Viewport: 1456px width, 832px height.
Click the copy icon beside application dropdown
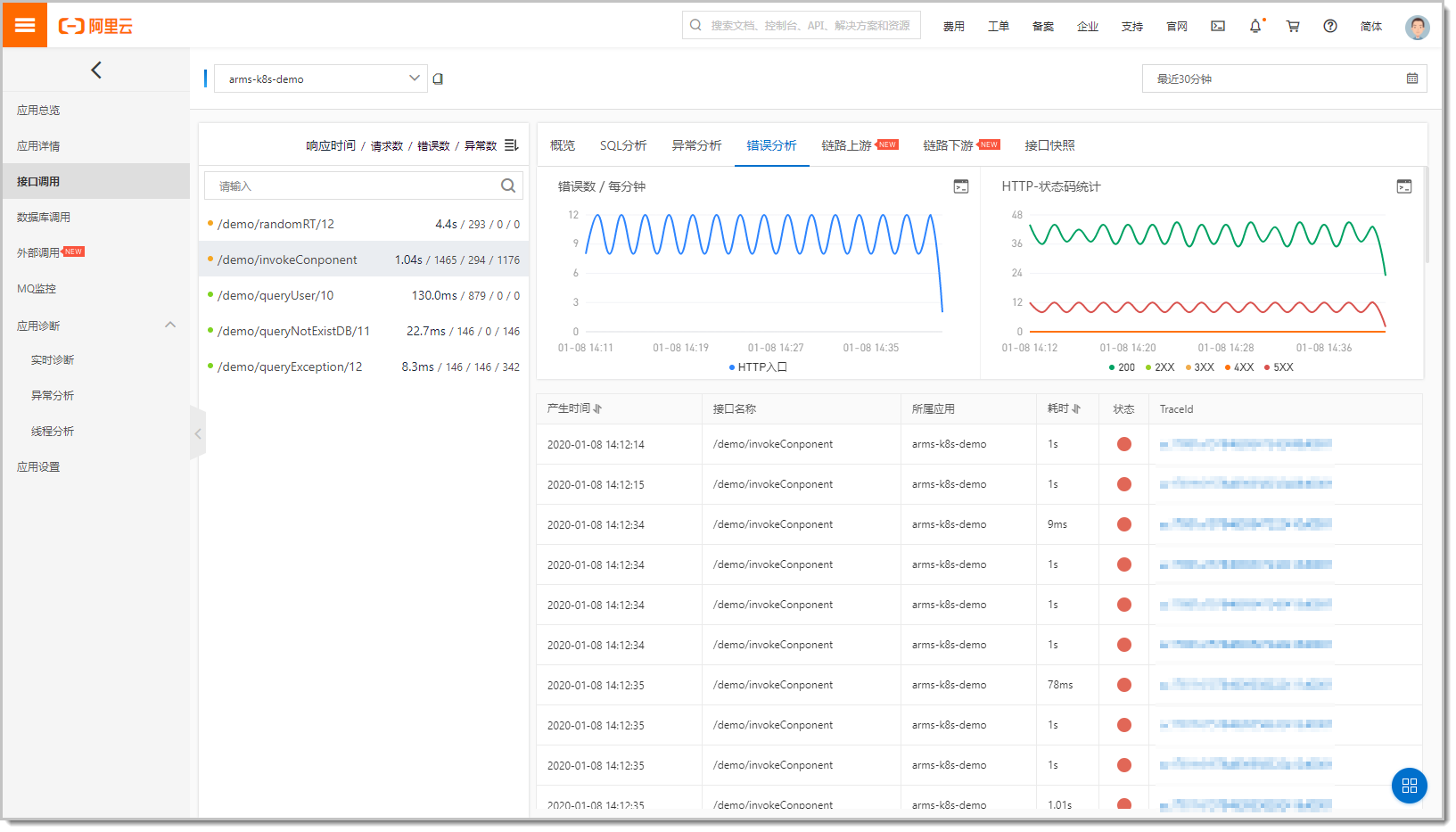coord(438,78)
